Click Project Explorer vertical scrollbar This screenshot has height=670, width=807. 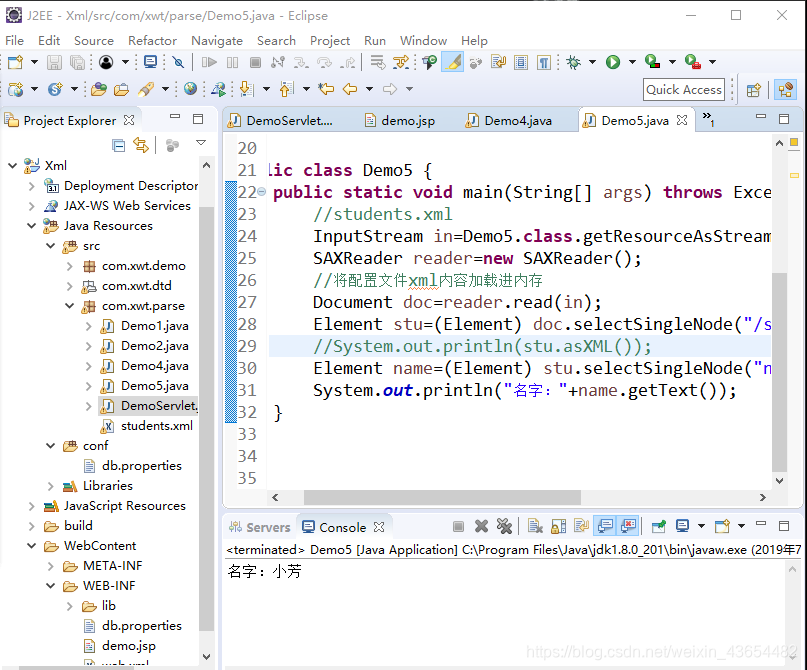point(206,418)
